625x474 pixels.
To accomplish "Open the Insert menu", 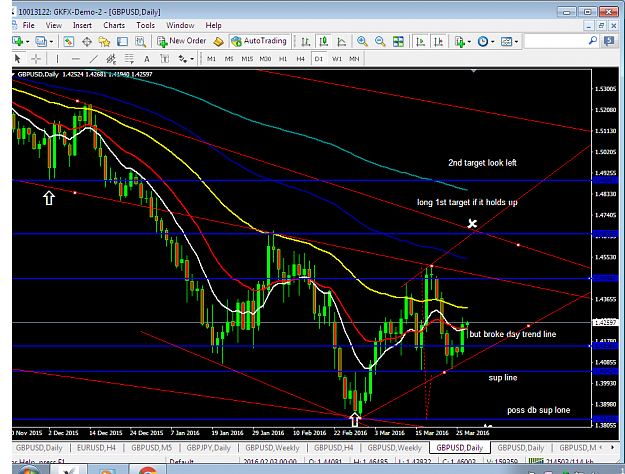I will [82, 25].
